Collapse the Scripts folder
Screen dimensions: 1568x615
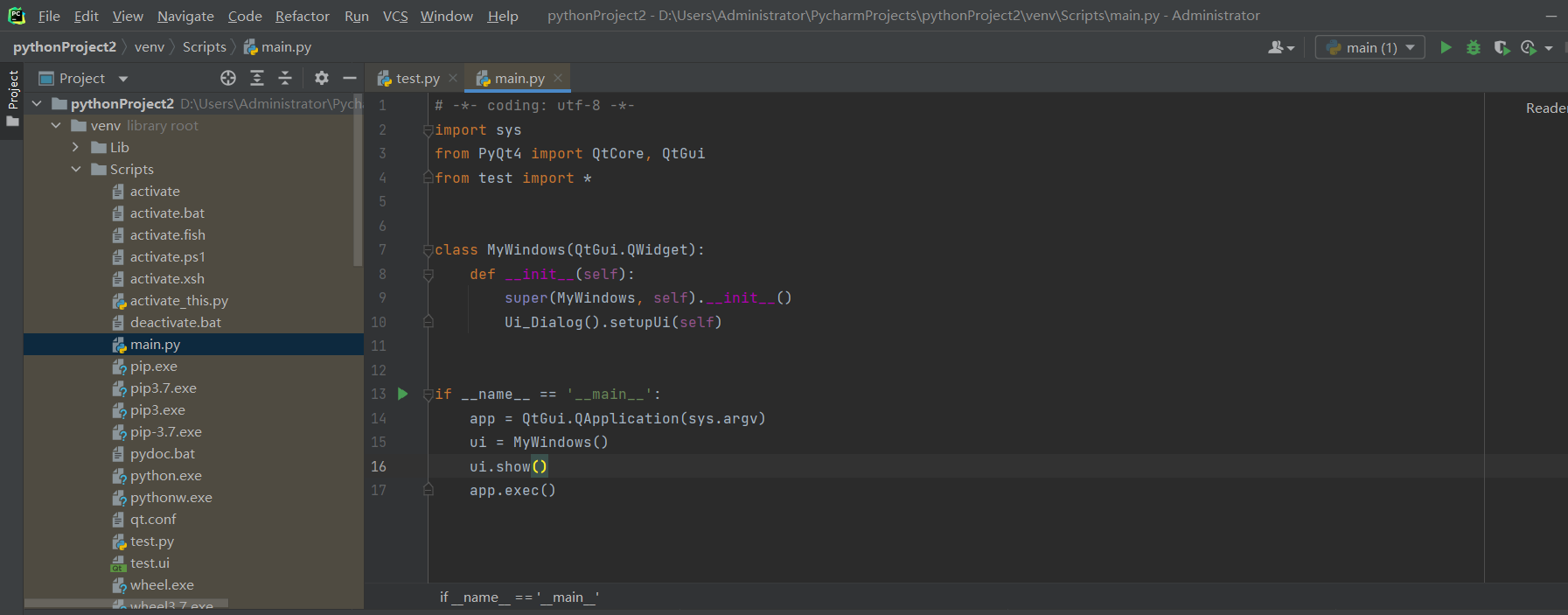[75, 169]
